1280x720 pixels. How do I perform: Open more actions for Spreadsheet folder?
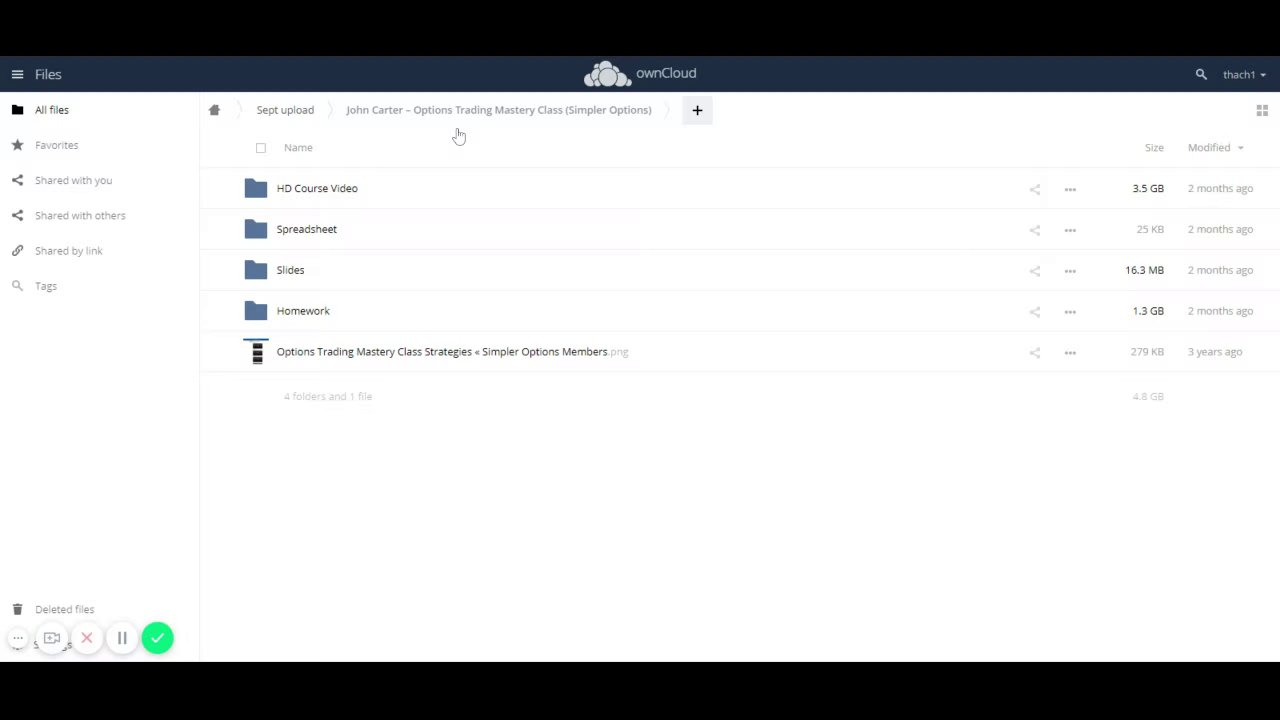click(x=1070, y=230)
